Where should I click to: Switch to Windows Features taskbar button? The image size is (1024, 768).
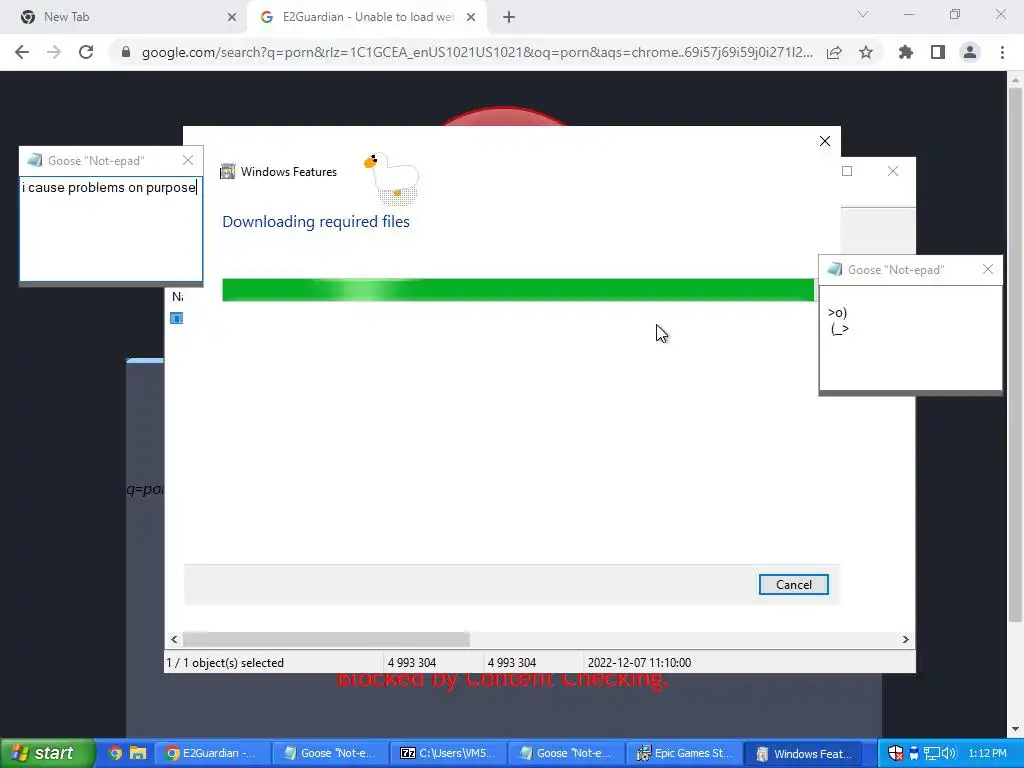coord(803,753)
